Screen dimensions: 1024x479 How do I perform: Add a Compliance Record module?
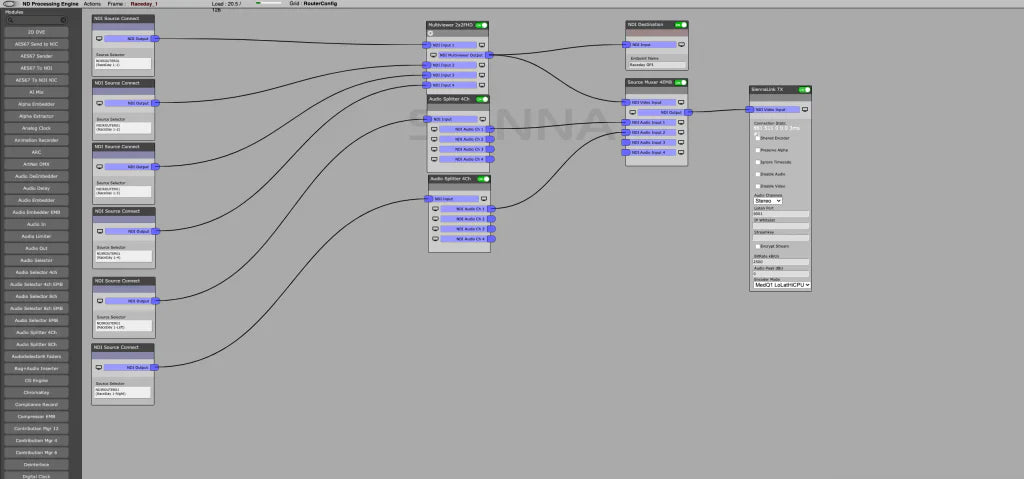(x=36, y=405)
